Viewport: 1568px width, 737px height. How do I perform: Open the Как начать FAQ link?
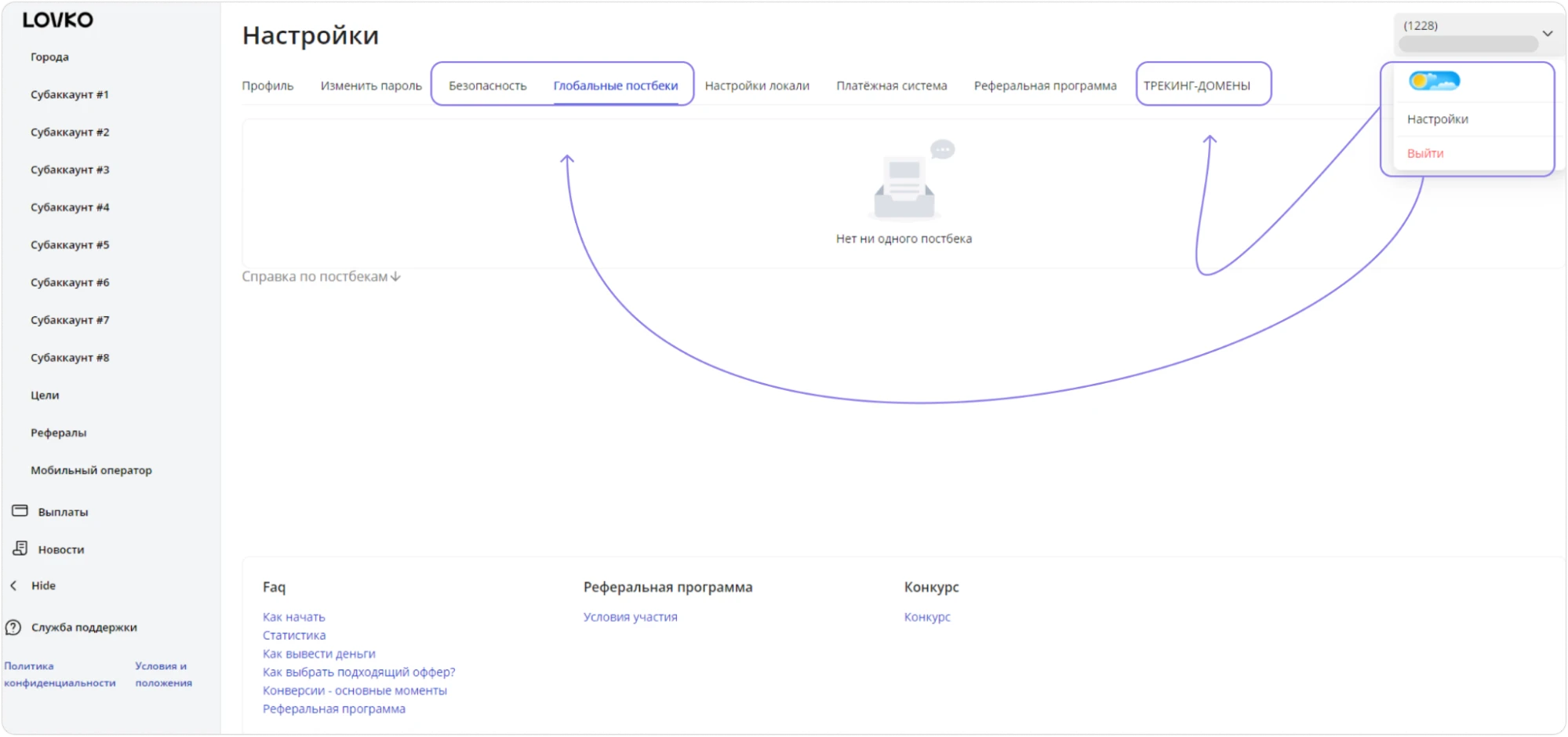click(293, 618)
